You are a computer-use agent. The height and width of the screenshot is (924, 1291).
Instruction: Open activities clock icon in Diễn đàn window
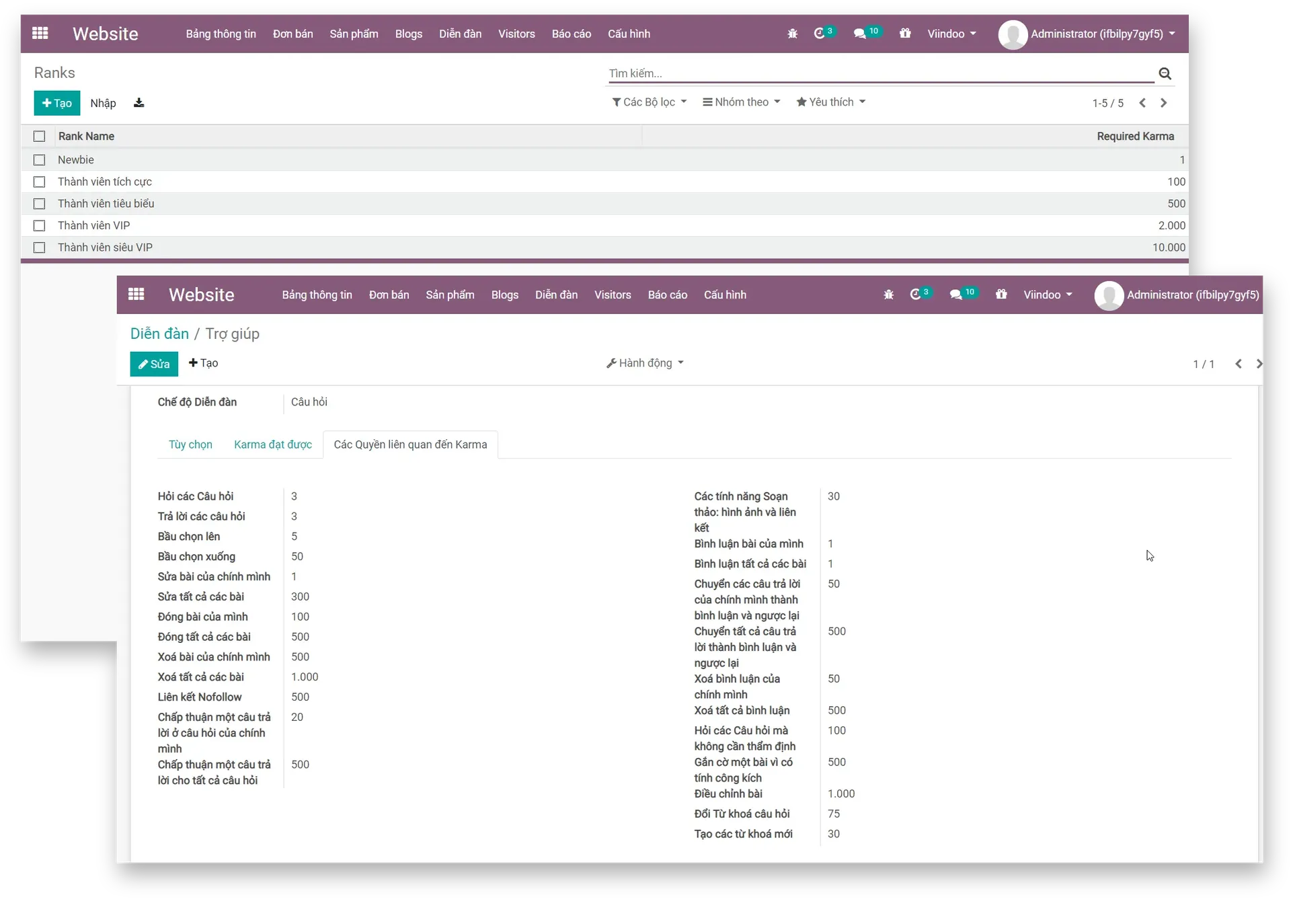915,294
